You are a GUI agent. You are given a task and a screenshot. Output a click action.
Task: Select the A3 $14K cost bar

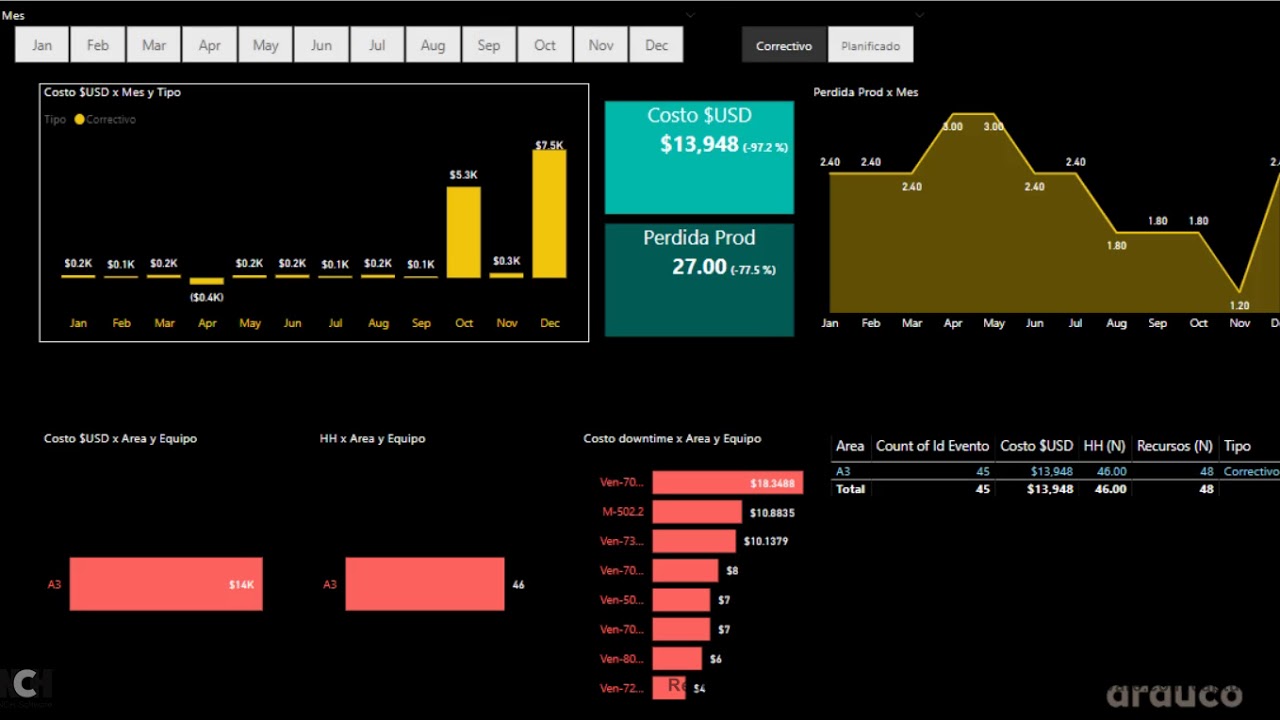click(x=166, y=584)
